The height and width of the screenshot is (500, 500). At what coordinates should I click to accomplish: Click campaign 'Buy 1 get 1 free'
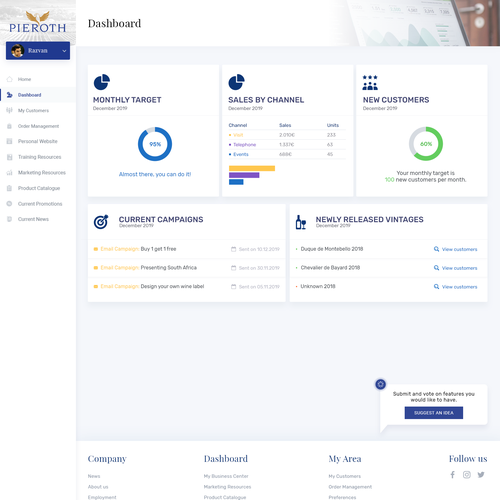[158, 249]
